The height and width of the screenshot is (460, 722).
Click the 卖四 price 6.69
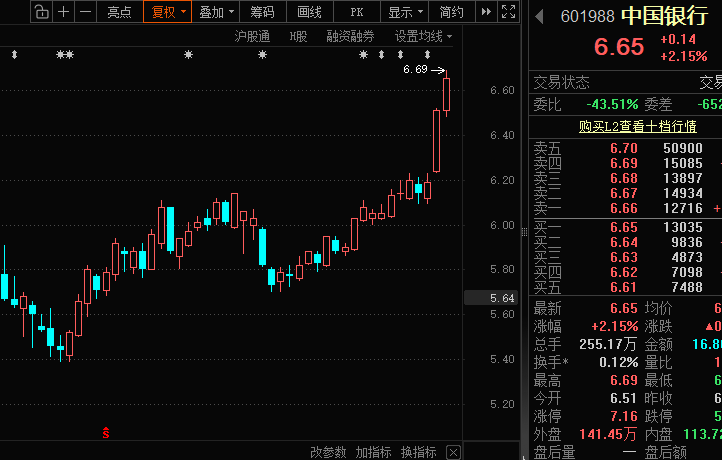coord(623,163)
